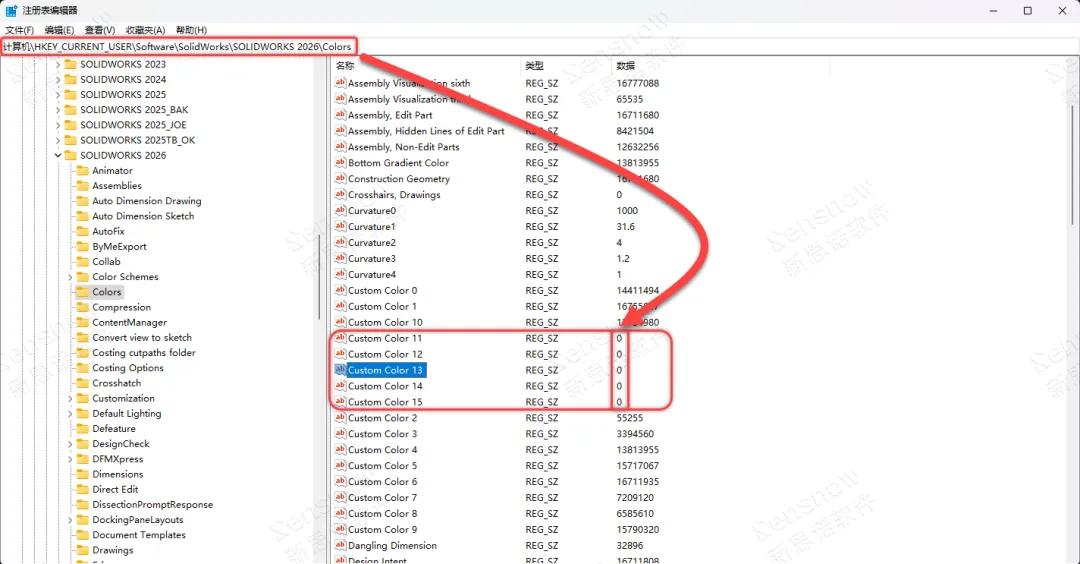
Task: Select the Custom Color 15 value
Action: (x=385, y=402)
